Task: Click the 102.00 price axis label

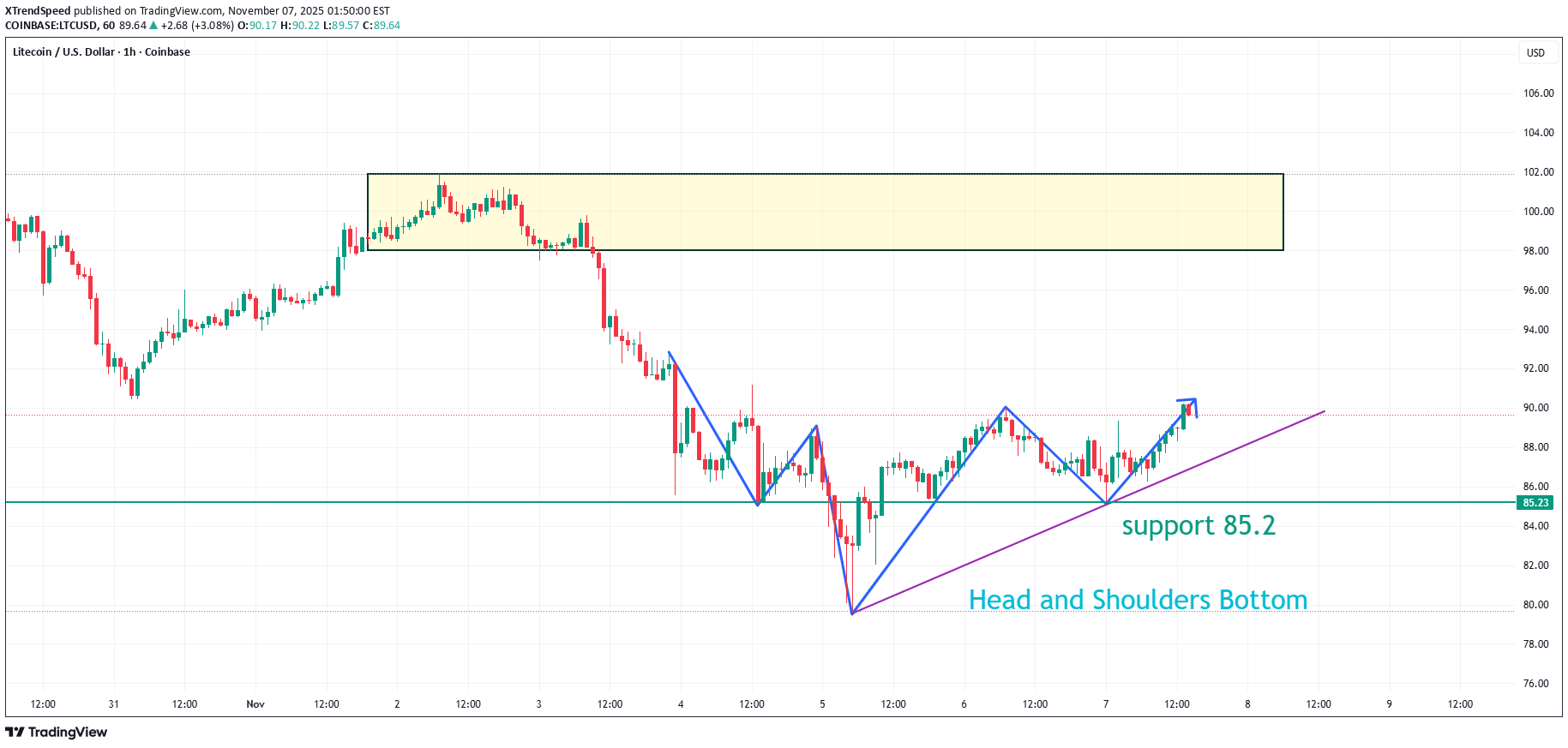Action: (x=1538, y=172)
